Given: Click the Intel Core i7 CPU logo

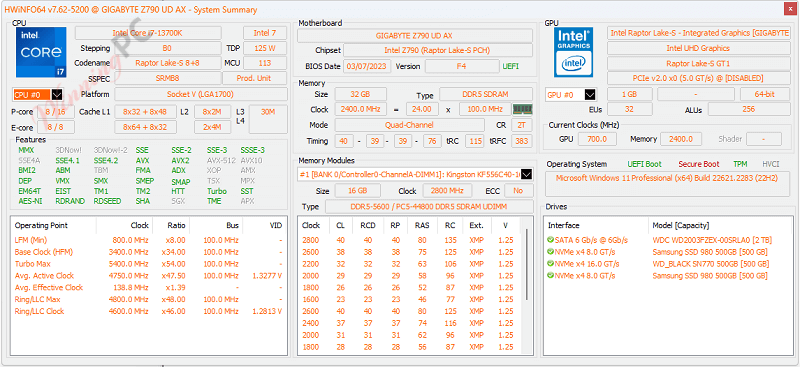Looking at the screenshot, I should 41,52.
